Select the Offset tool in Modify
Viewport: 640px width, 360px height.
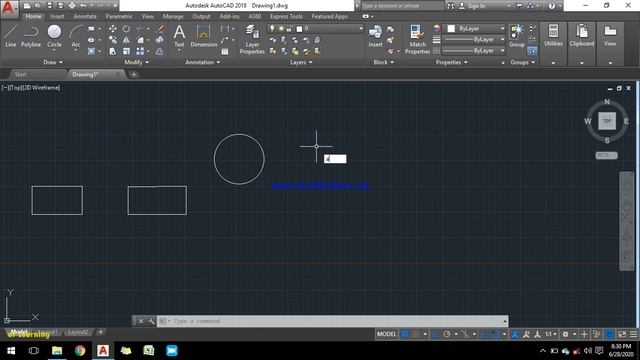click(x=160, y=51)
